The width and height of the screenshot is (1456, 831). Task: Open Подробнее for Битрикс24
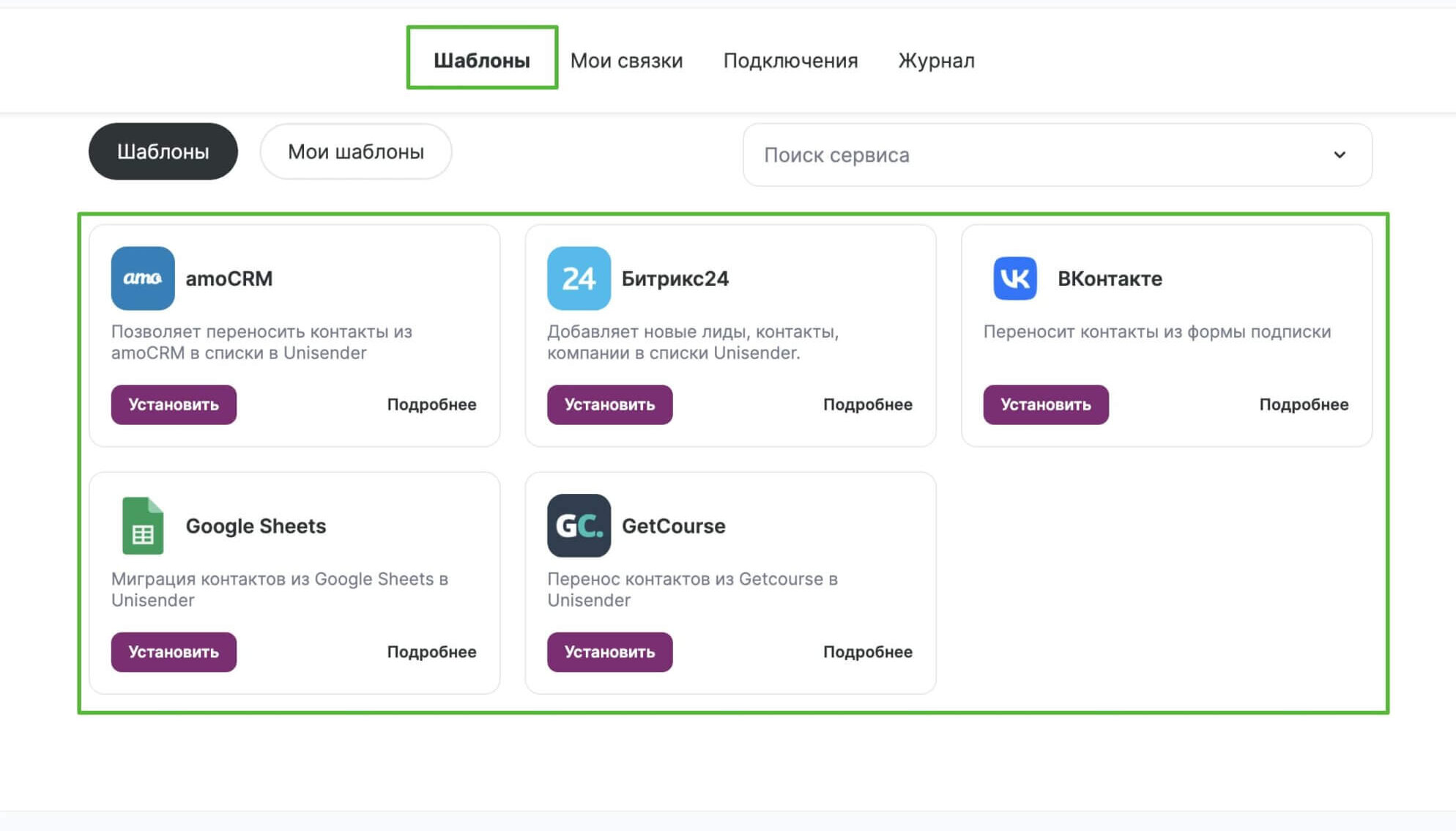tap(868, 405)
